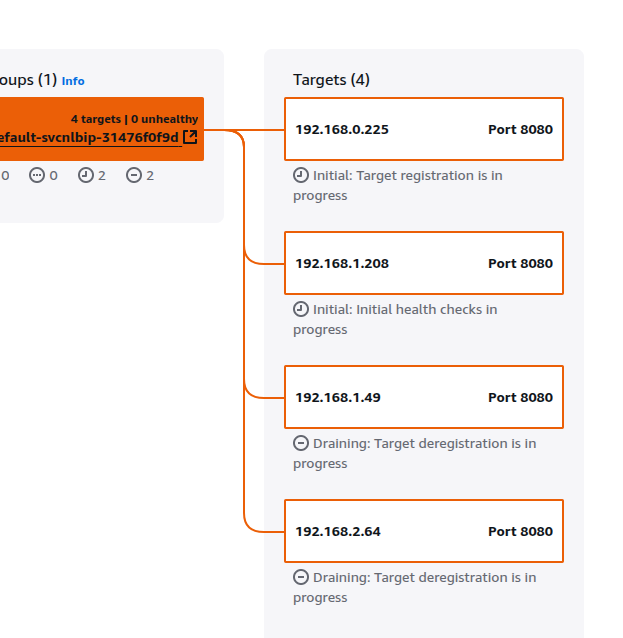The image size is (623, 638).
Task: Click the orange target group box
Action: (102, 129)
